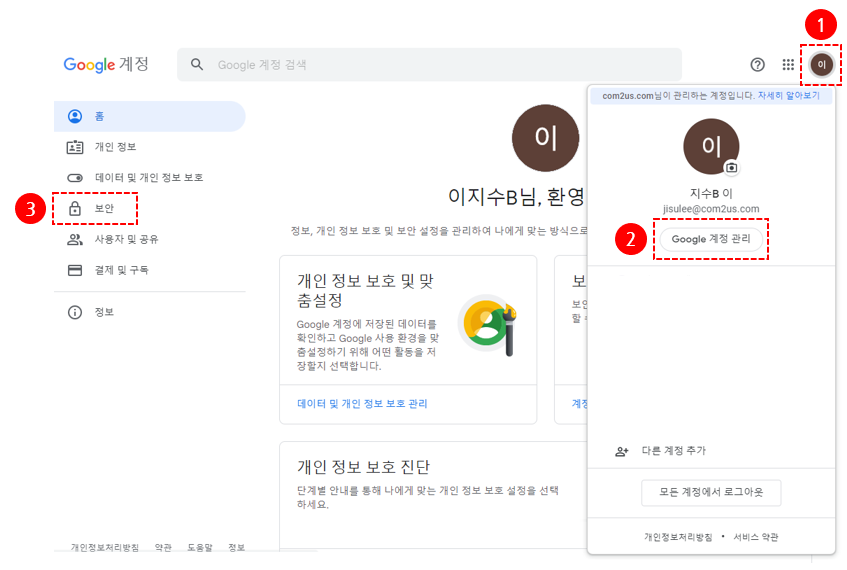Image resolution: width=847 pixels, height=570 pixels.
Task: Open footer 도움말 link
Action: 200,547
